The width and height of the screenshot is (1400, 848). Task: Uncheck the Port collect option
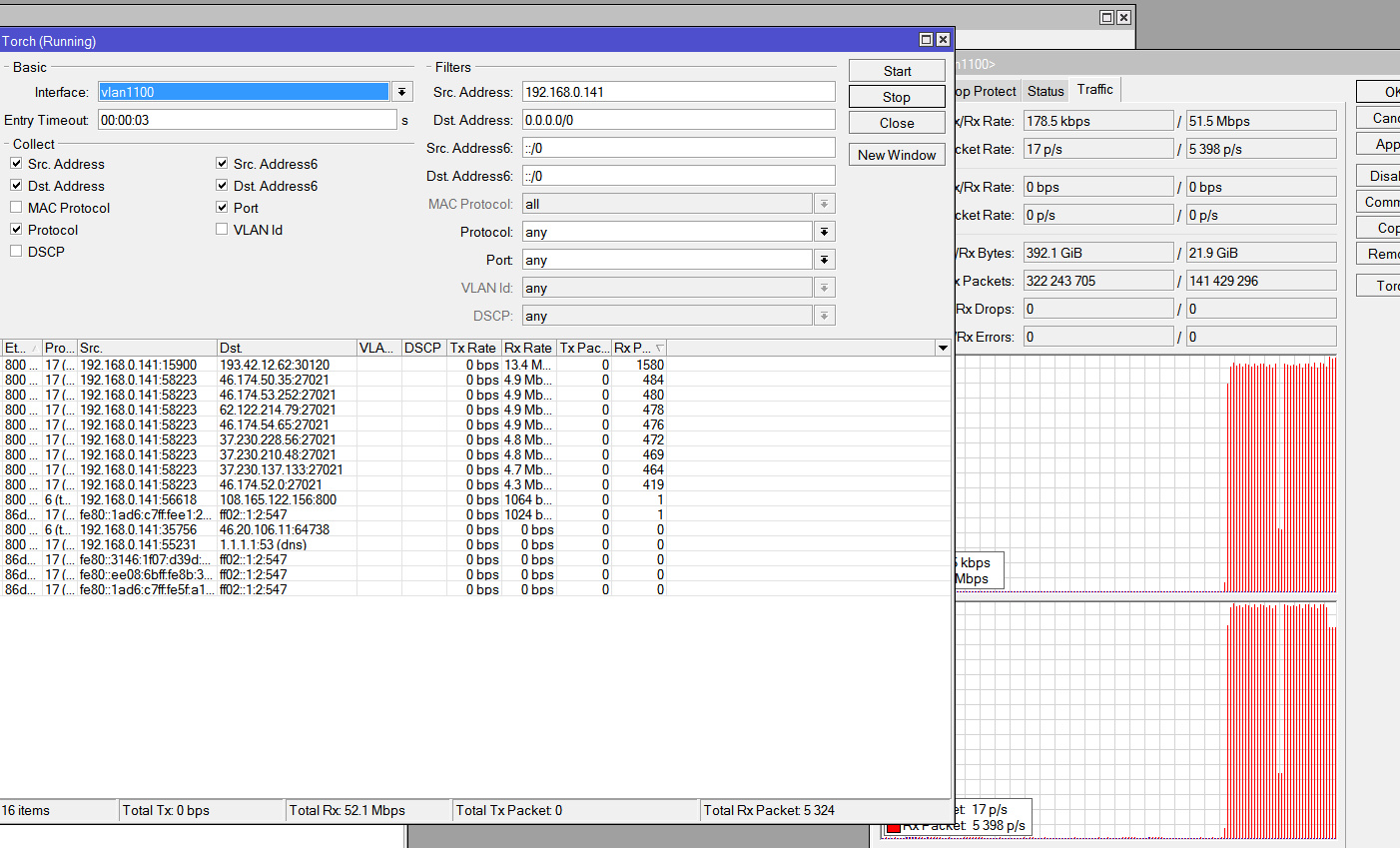(x=222, y=208)
